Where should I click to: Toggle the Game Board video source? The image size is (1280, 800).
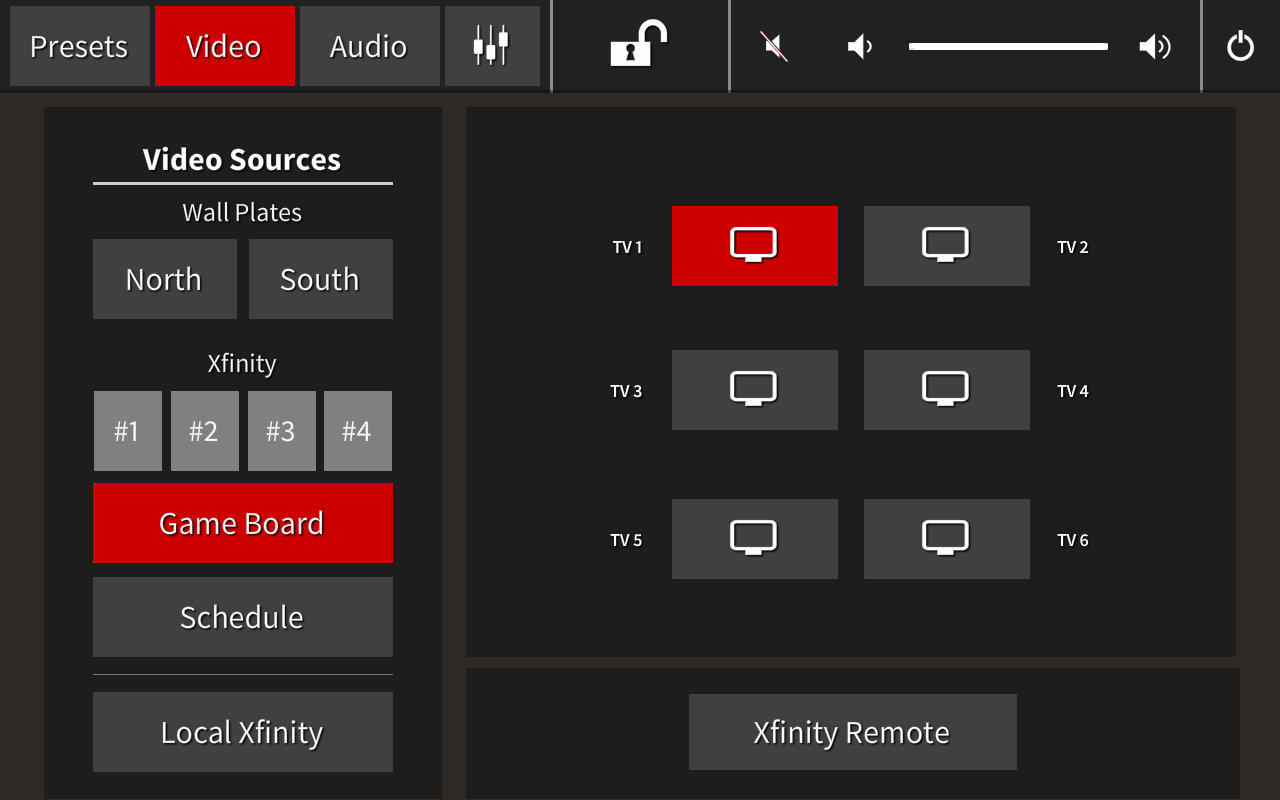[242, 523]
